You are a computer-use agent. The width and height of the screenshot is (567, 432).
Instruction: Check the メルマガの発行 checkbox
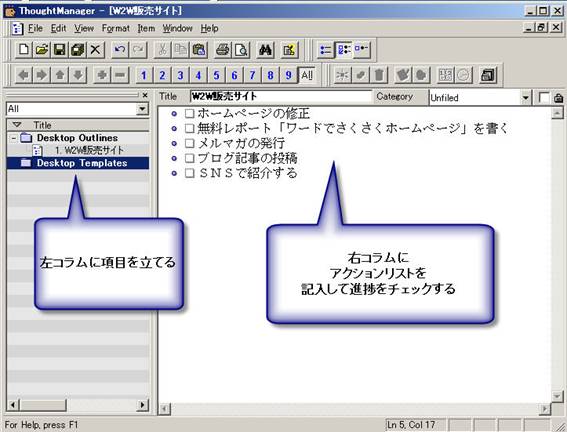pos(189,143)
